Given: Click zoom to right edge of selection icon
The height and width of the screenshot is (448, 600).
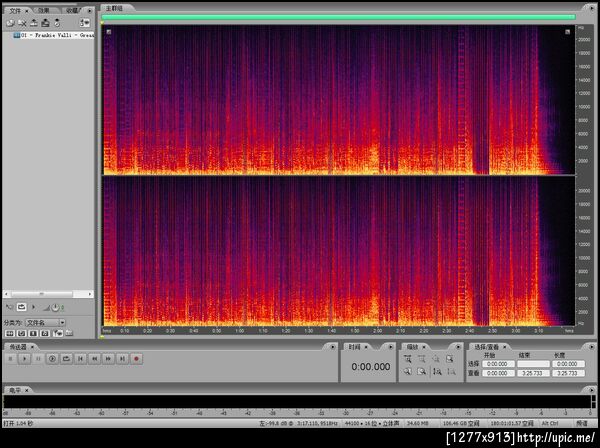Looking at the screenshot, I should pyautogui.click(x=422, y=371).
